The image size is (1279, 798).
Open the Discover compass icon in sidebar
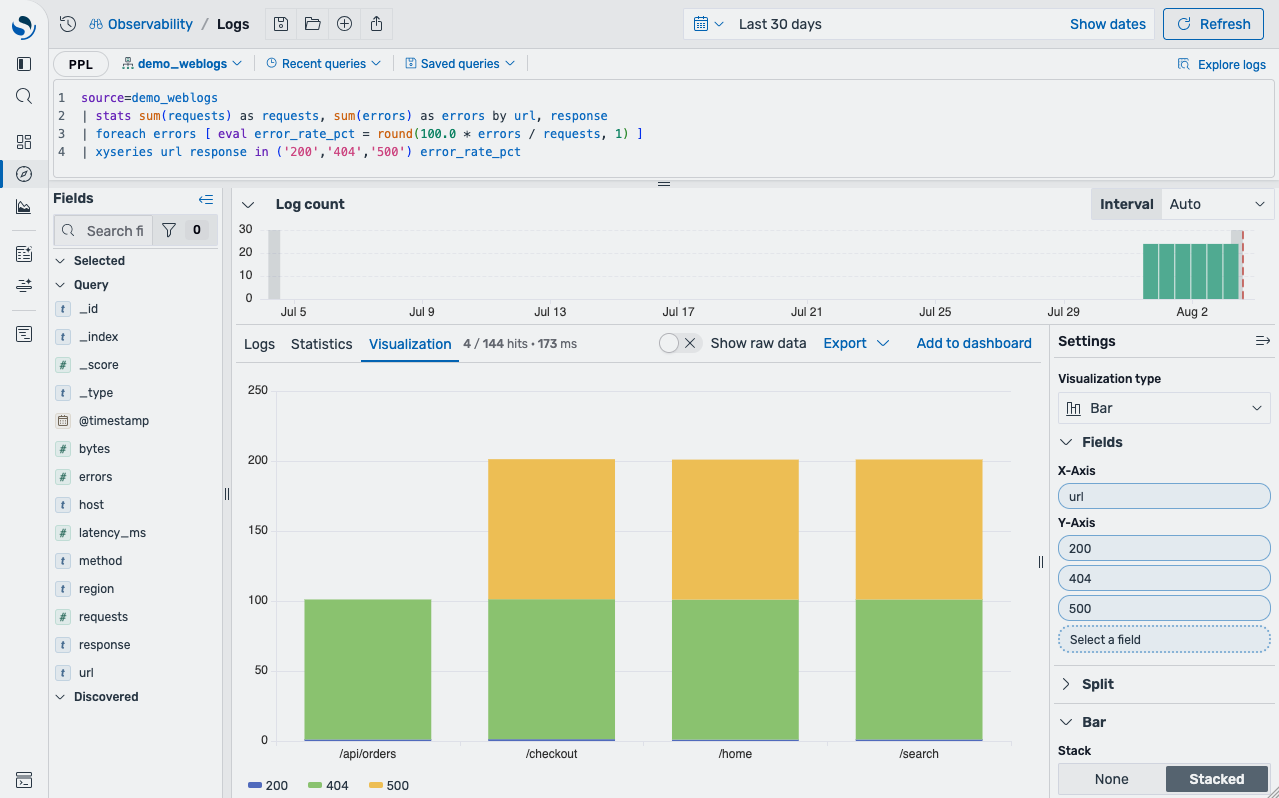(24, 174)
